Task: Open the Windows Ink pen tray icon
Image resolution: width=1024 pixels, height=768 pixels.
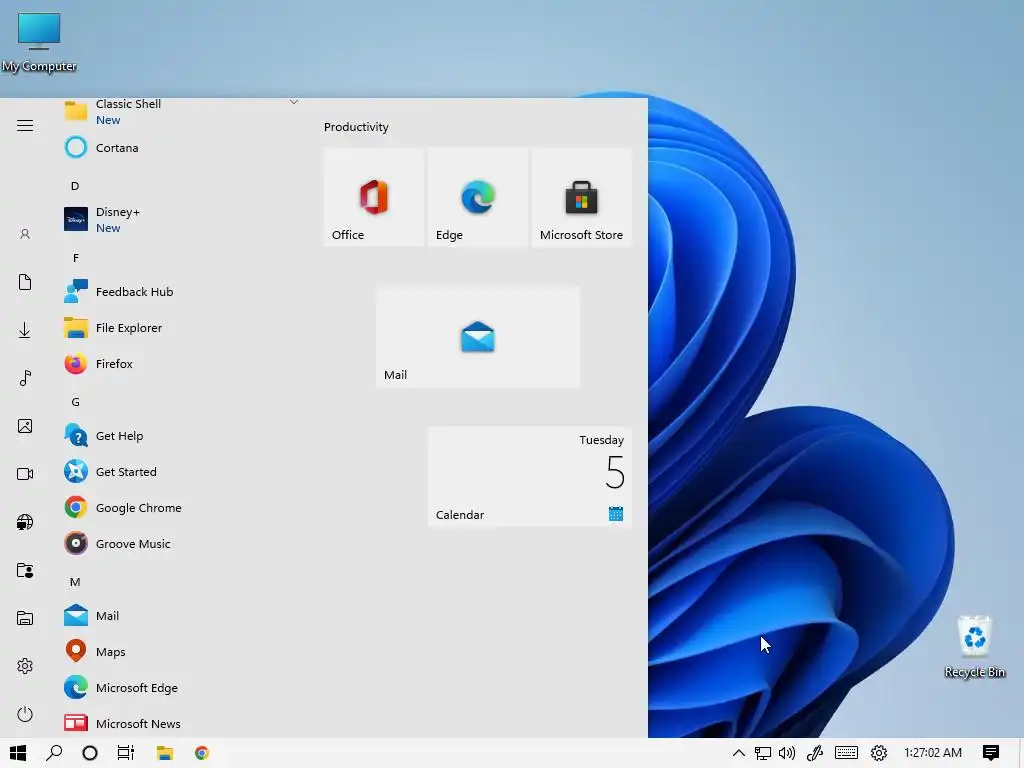Action: 815,753
